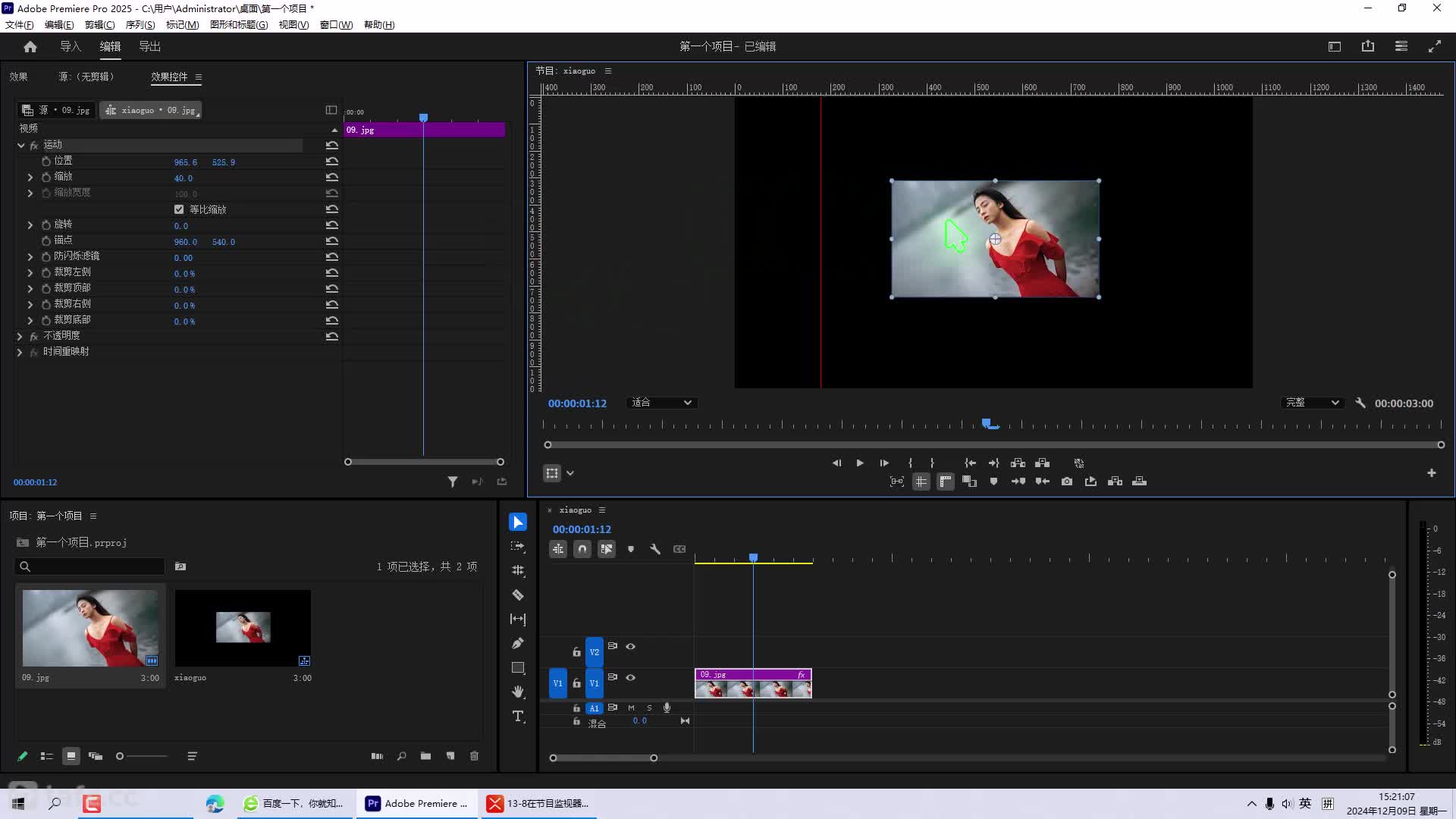The image size is (1456, 819).
Task: Switch to the 效果 panel tab
Action: pos(18,77)
